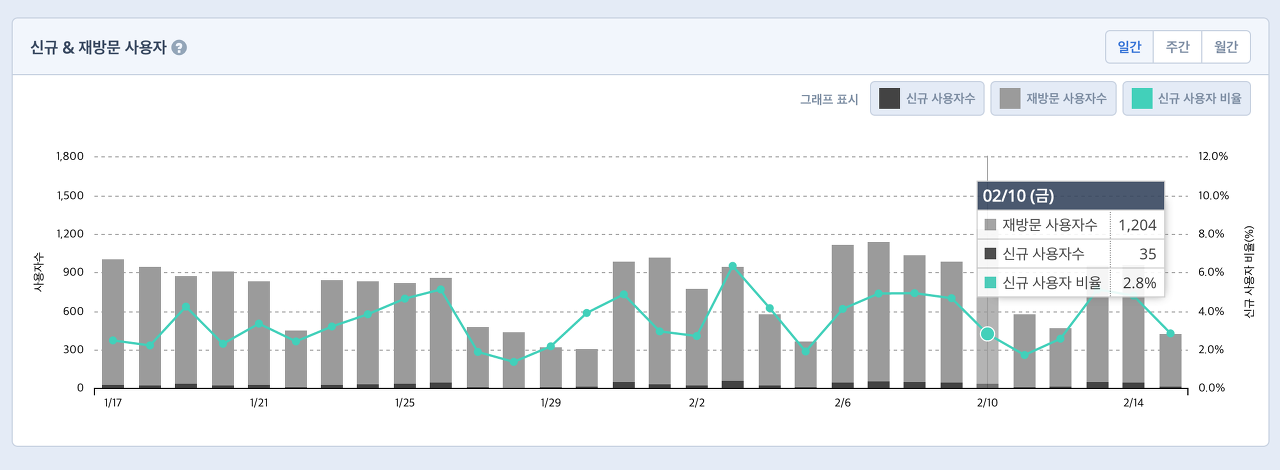Select the highlighted 2/10 data point marker
This screenshot has width=1280, height=470.
pyautogui.click(x=987, y=333)
